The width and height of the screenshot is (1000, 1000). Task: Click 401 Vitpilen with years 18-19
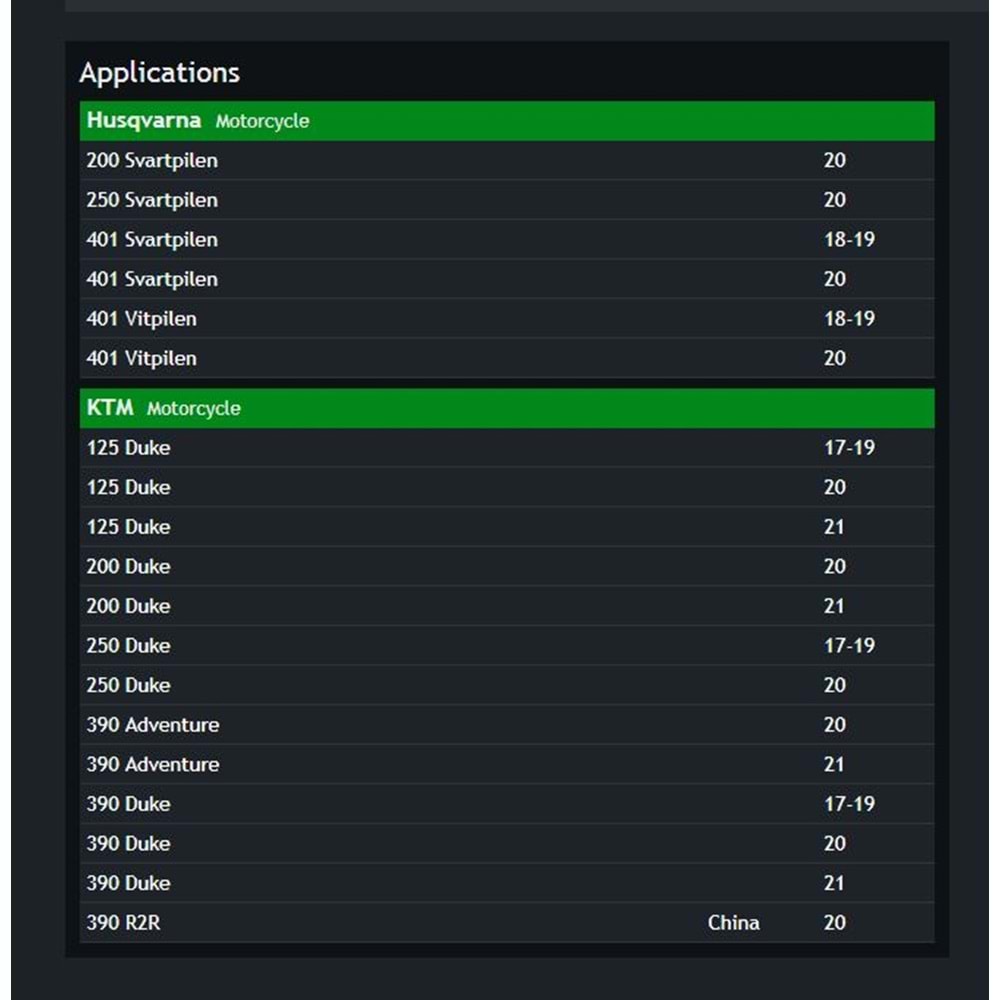(142, 319)
